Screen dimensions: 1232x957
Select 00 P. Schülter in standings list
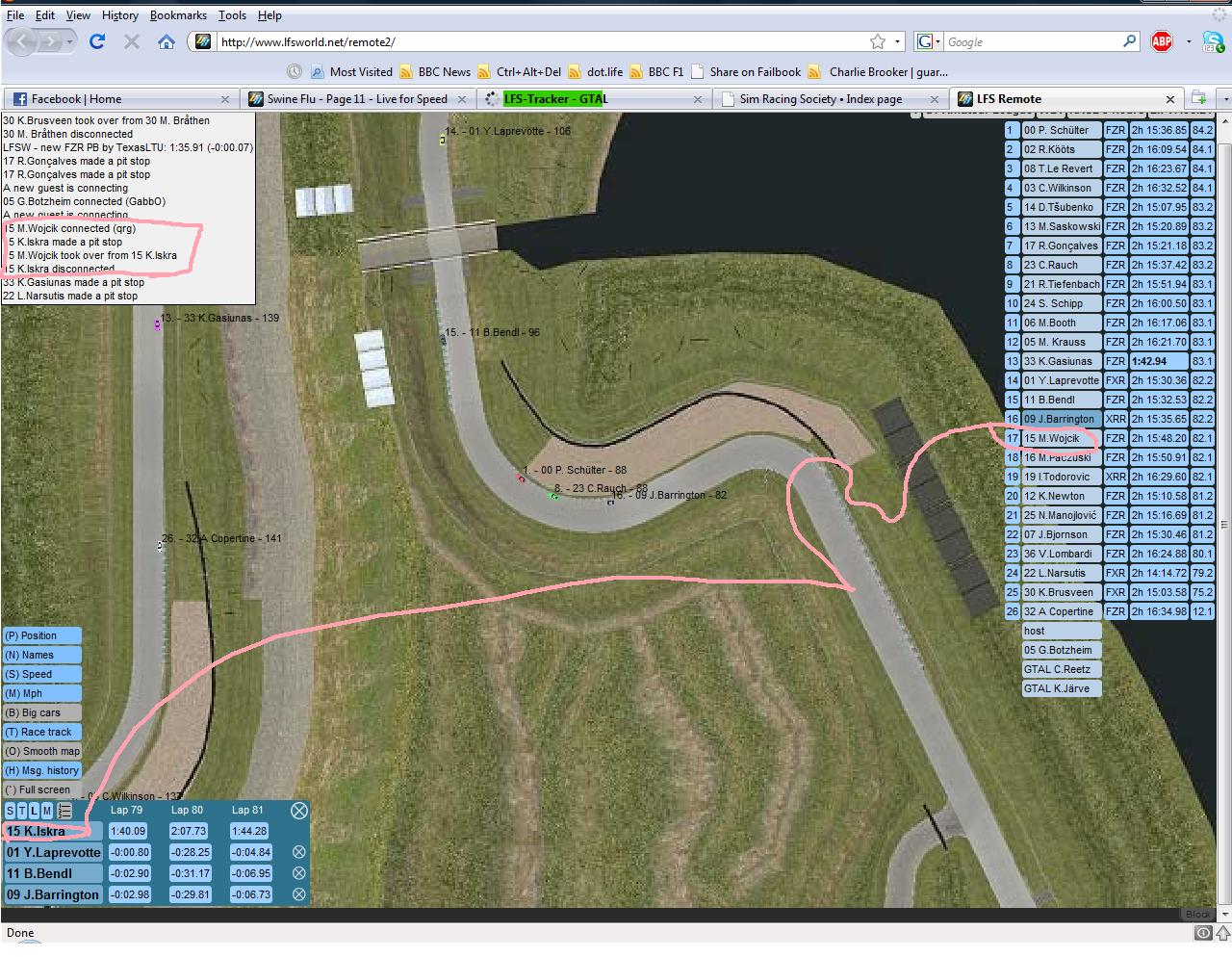tap(1061, 130)
